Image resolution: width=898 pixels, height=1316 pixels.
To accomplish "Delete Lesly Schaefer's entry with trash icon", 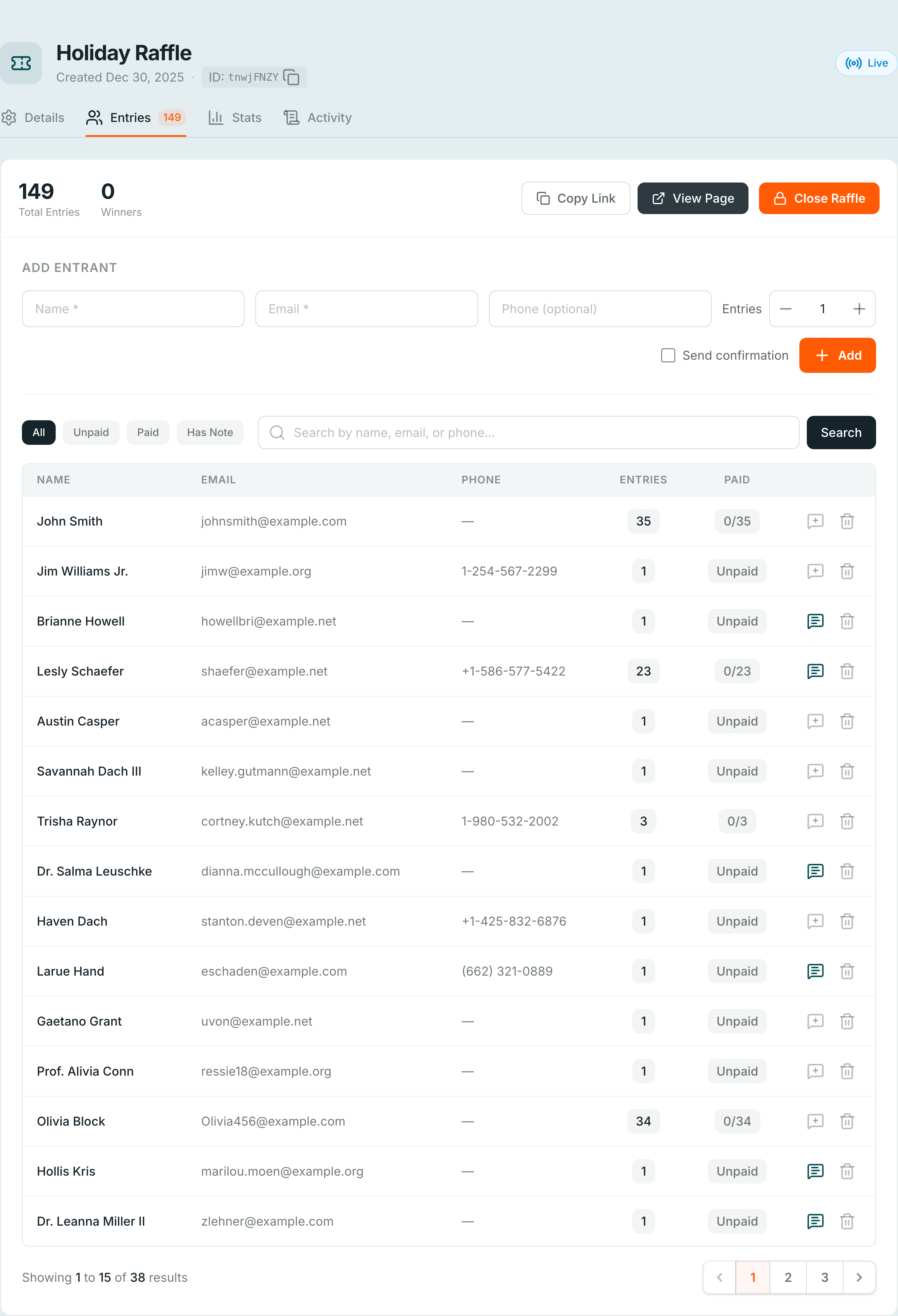I will pyautogui.click(x=847, y=671).
